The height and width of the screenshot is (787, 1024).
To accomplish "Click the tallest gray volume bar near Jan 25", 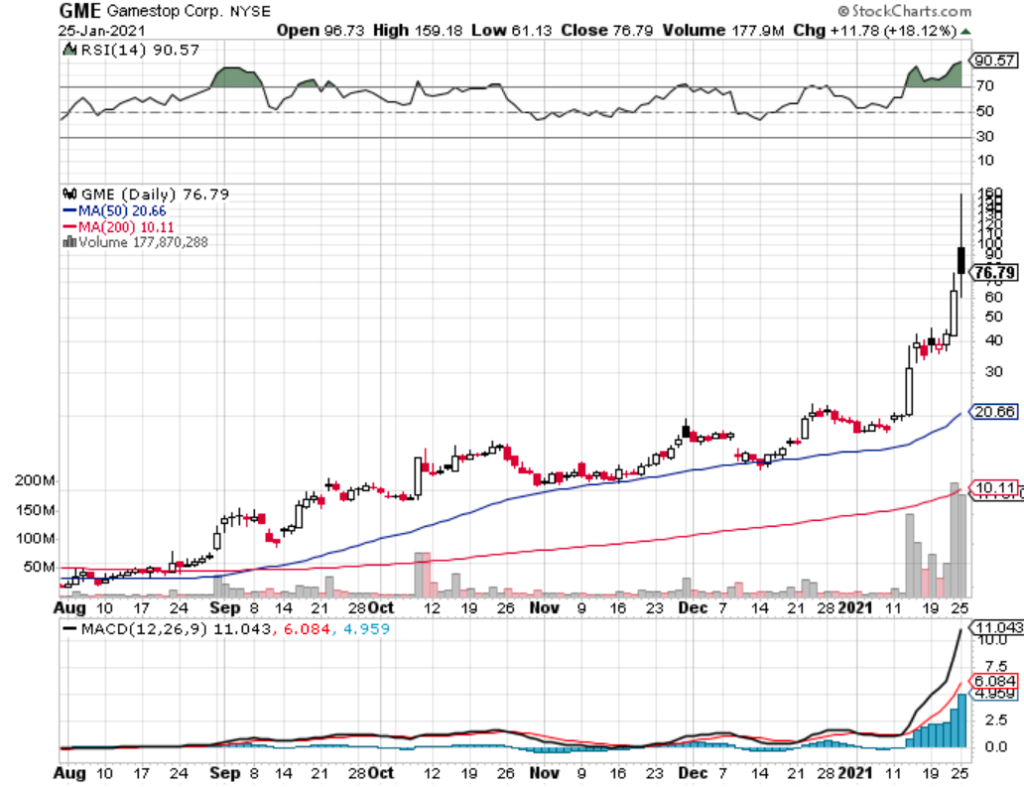I will tap(952, 535).
